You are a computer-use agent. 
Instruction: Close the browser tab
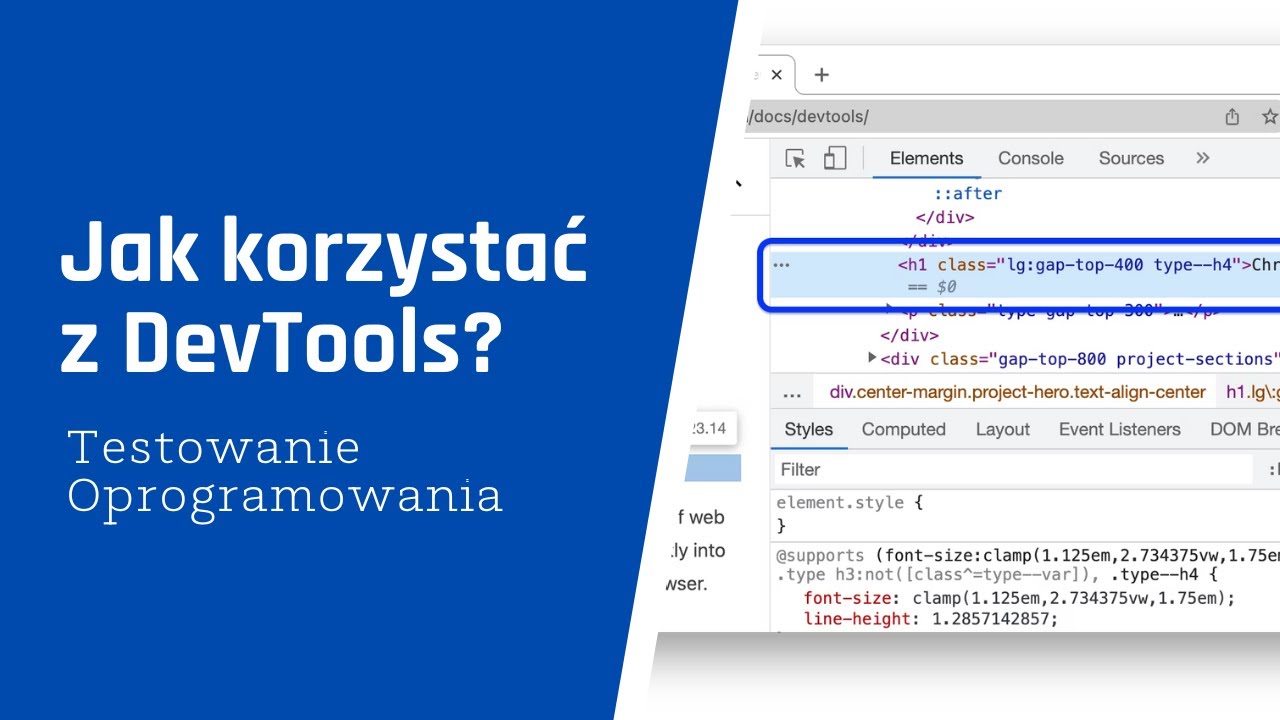(776, 75)
